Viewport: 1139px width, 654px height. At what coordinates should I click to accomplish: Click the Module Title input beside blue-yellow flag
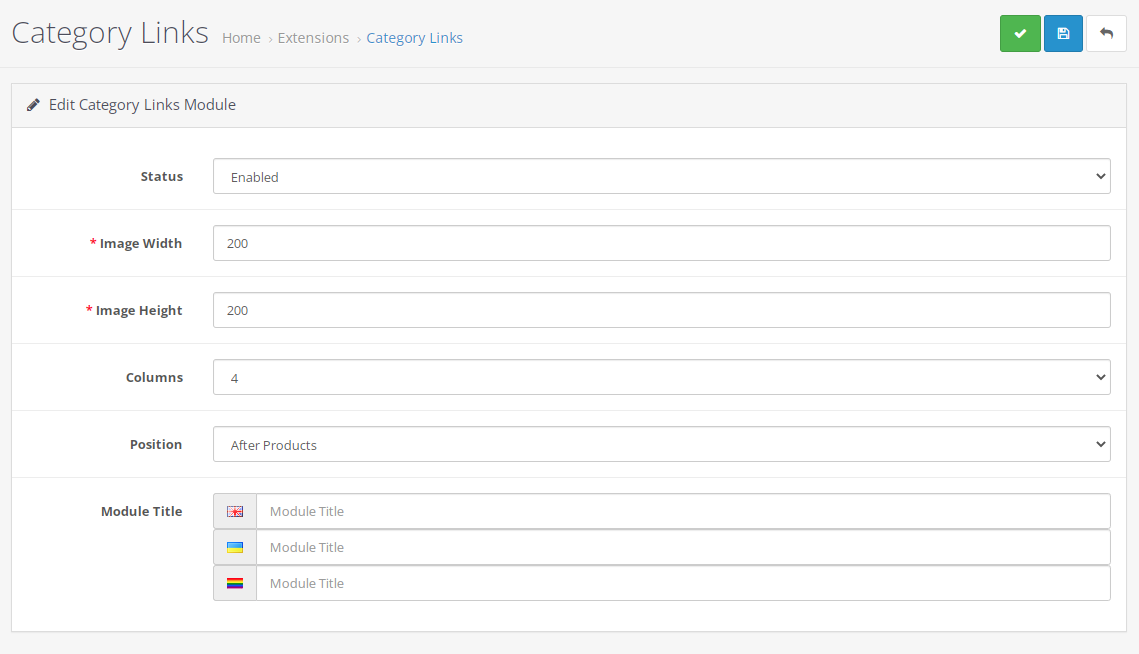coord(683,547)
